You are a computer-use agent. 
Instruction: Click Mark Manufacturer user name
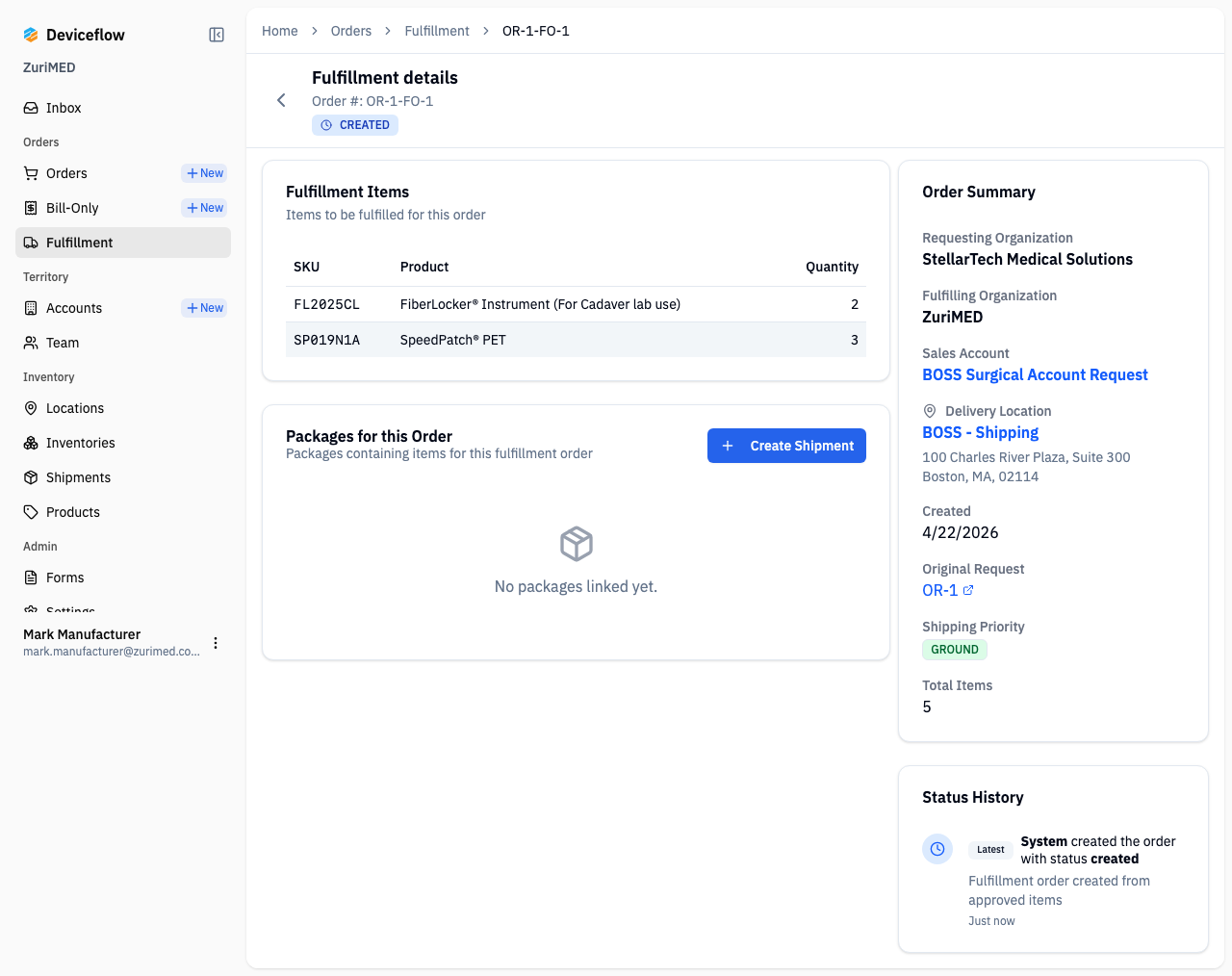(82, 634)
